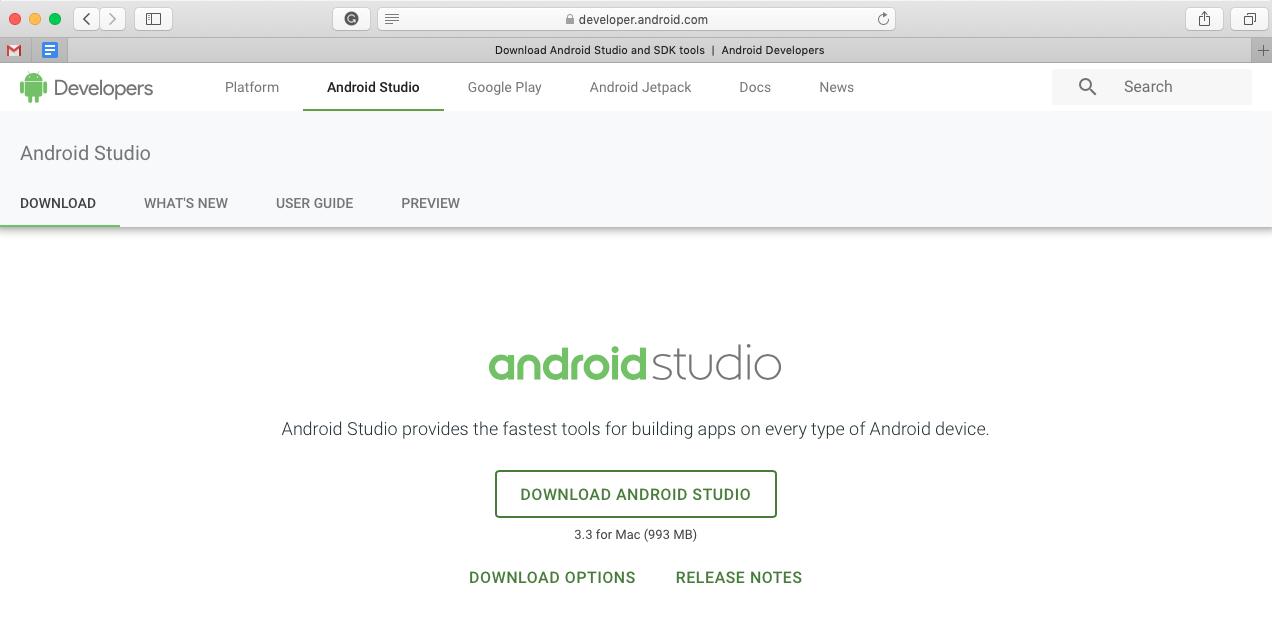The width and height of the screenshot is (1272, 640).
Task: Show the Safari sidebar
Action: (153, 19)
